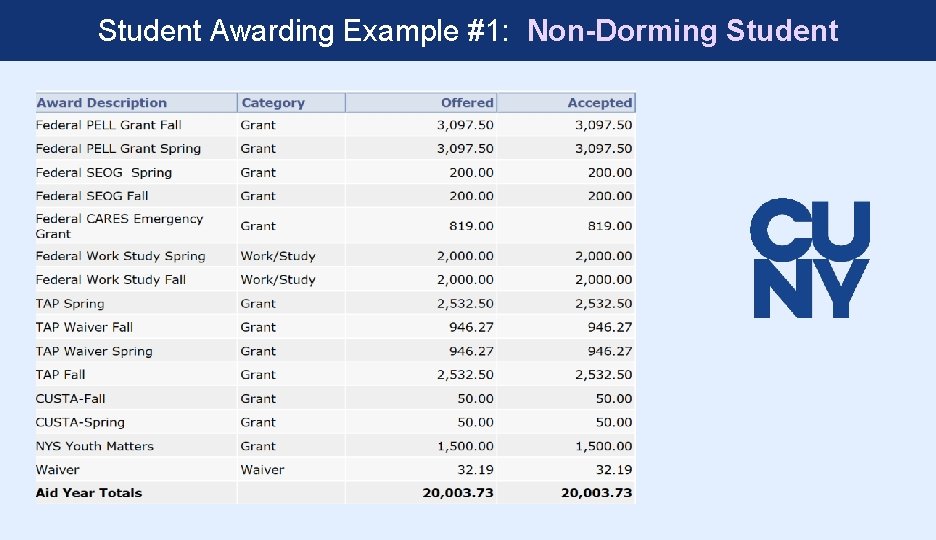Click Accepted amount for Federal PELL Grant Spring
936x540 pixels.
(x=604, y=149)
